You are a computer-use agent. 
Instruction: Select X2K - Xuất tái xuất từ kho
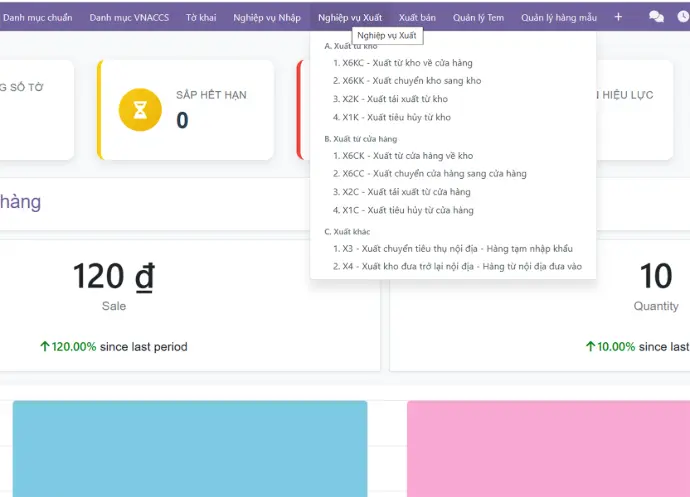coord(390,99)
